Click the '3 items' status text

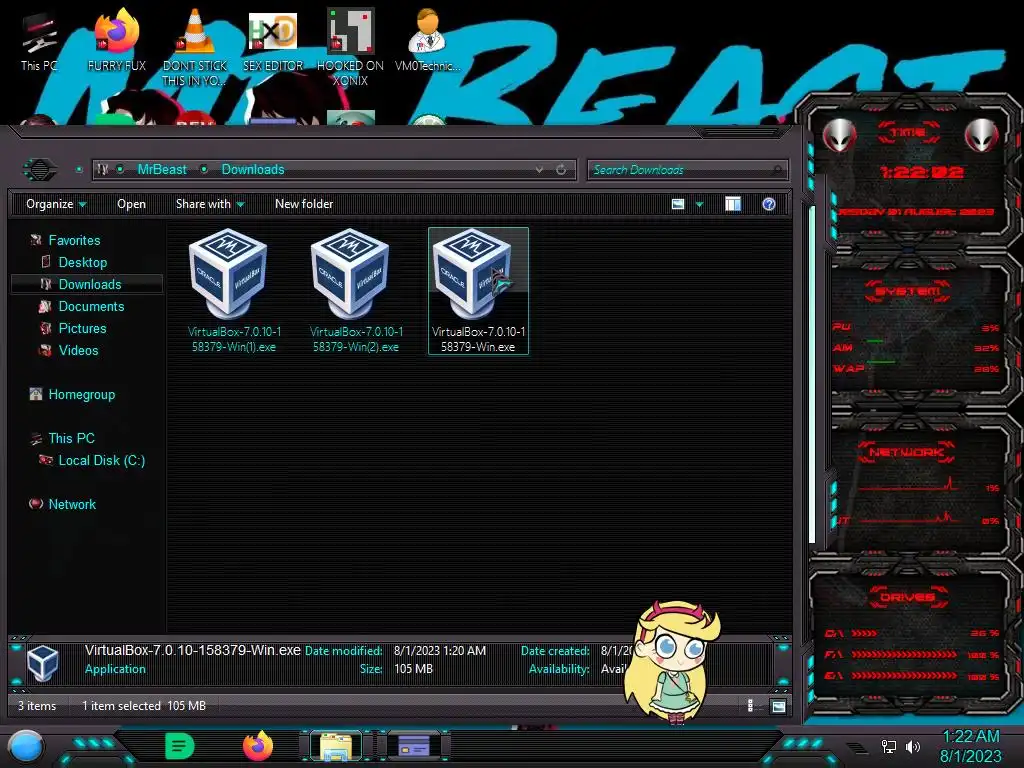coord(37,706)
